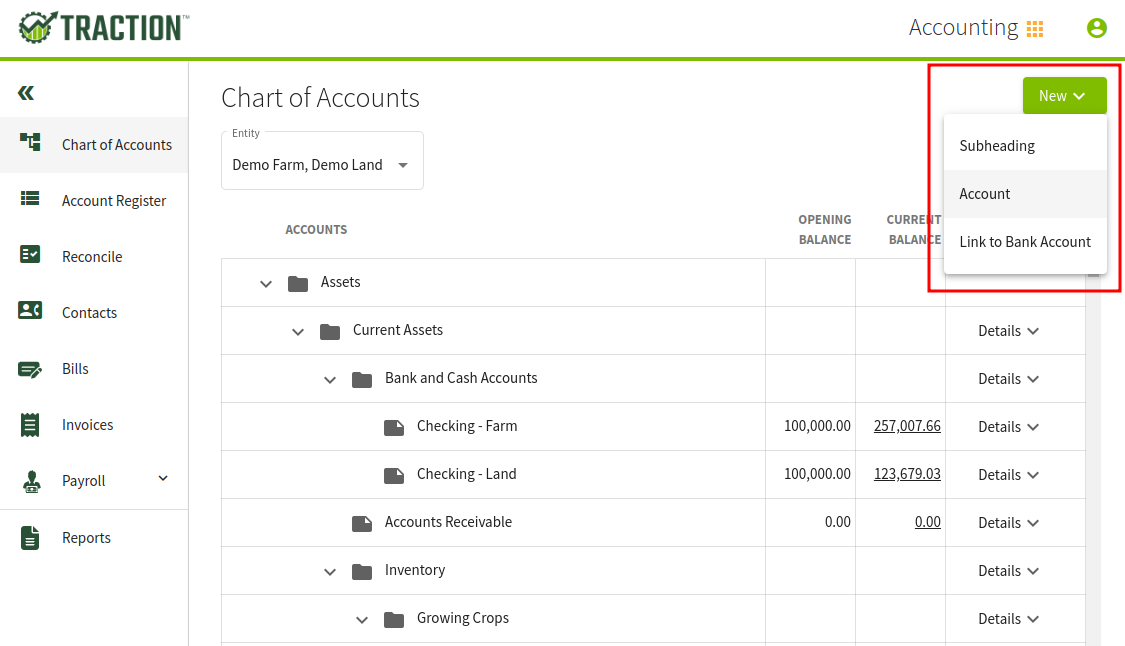
Task: Select Link to Bank Account menu option
Action: 1024,241
